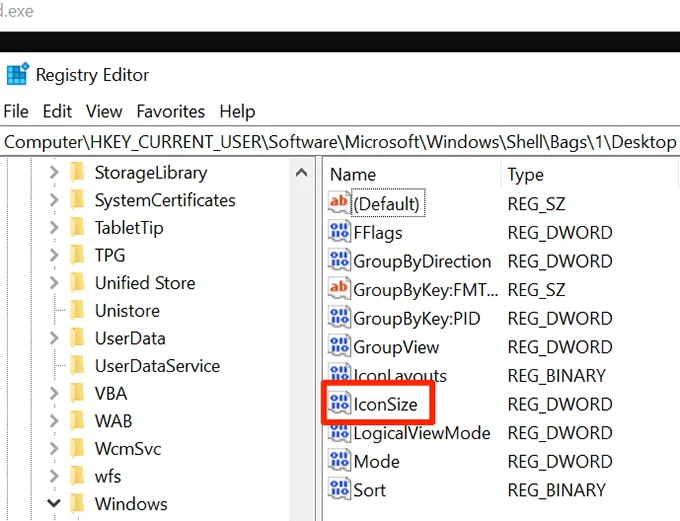Select the TabletTip folder icon
Image resolution: width=680 pixels, height=521 pixels.
[77, 227]
